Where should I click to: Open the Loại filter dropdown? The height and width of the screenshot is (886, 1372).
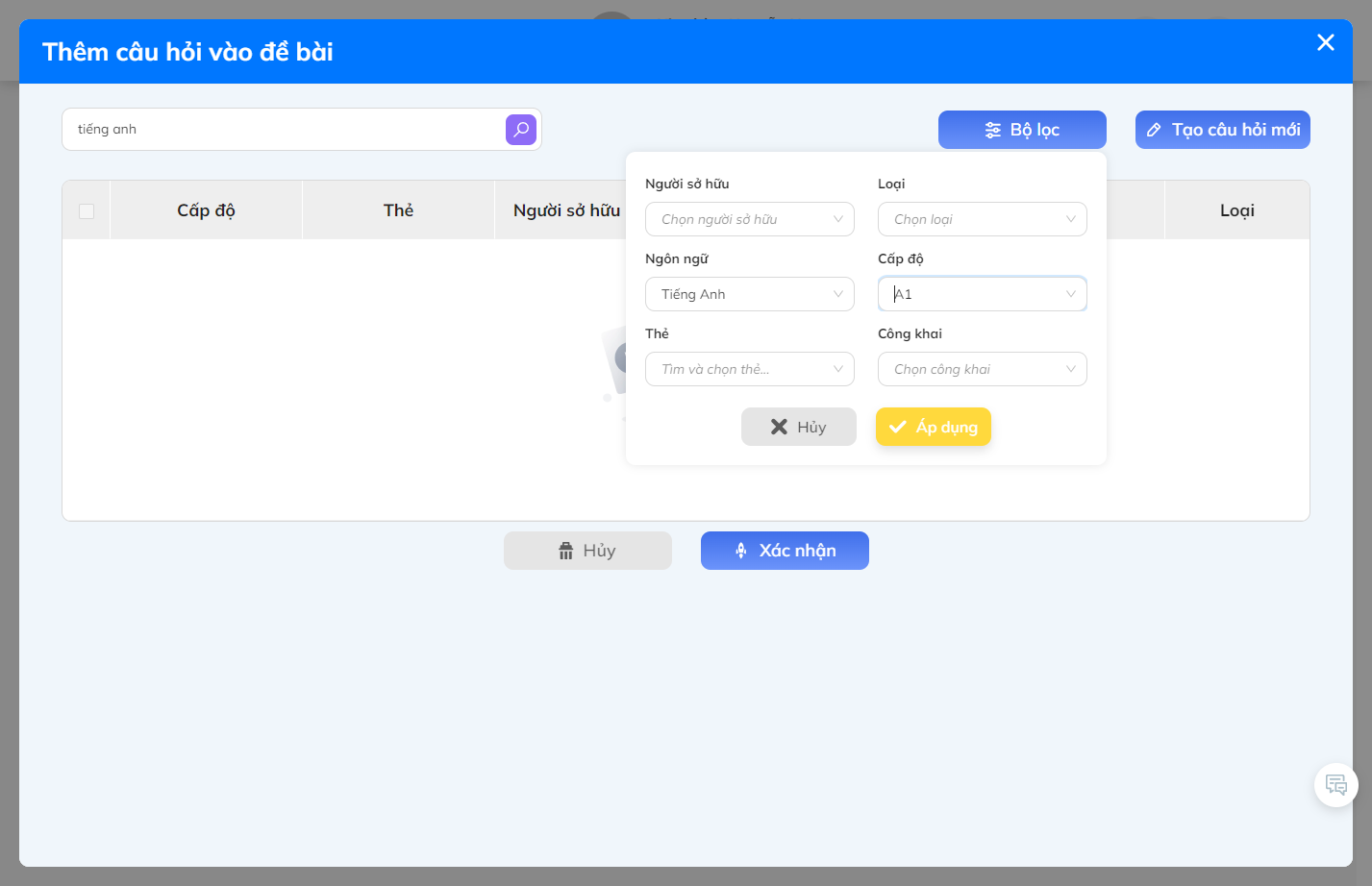point(982,219)
